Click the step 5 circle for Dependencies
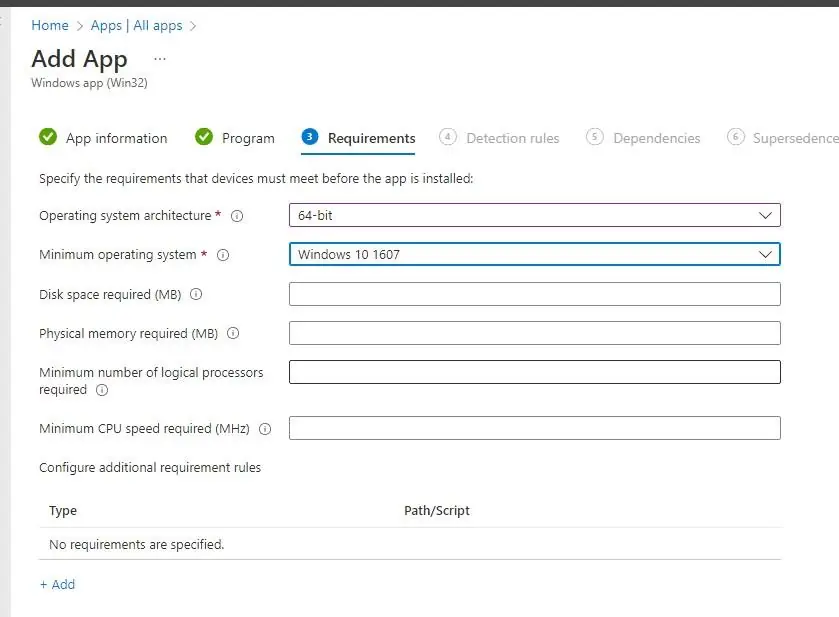 click(x=594, y=137)
